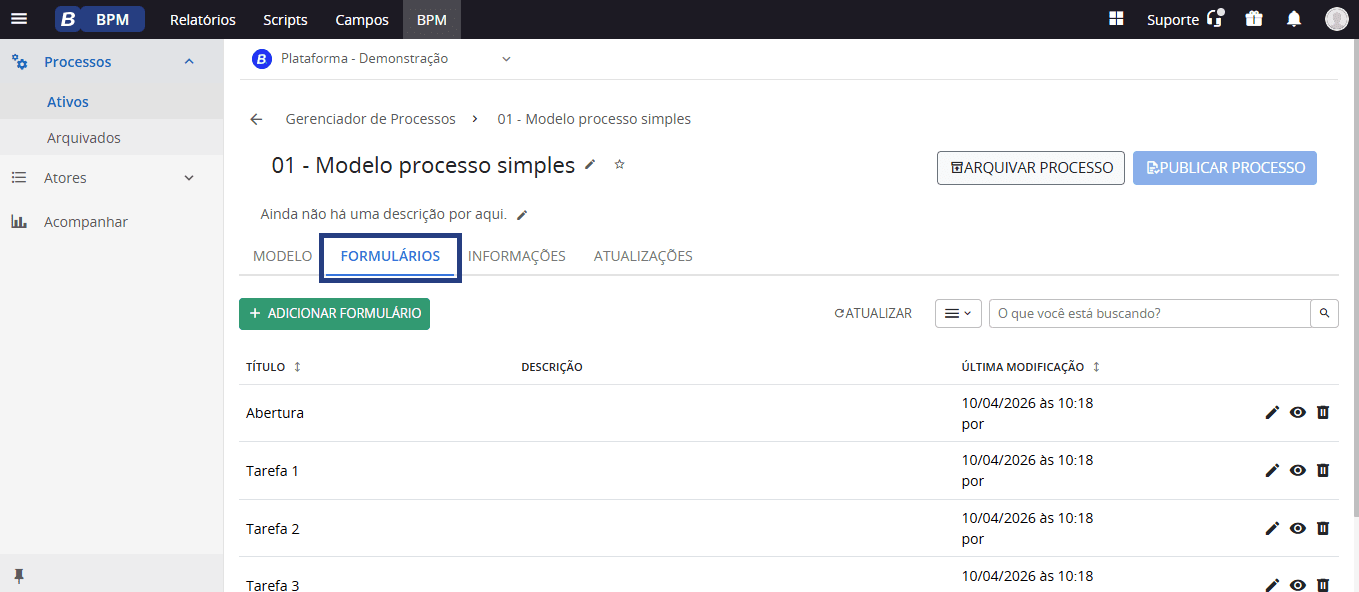Click Adicionar Formulário button

(334, 313)
